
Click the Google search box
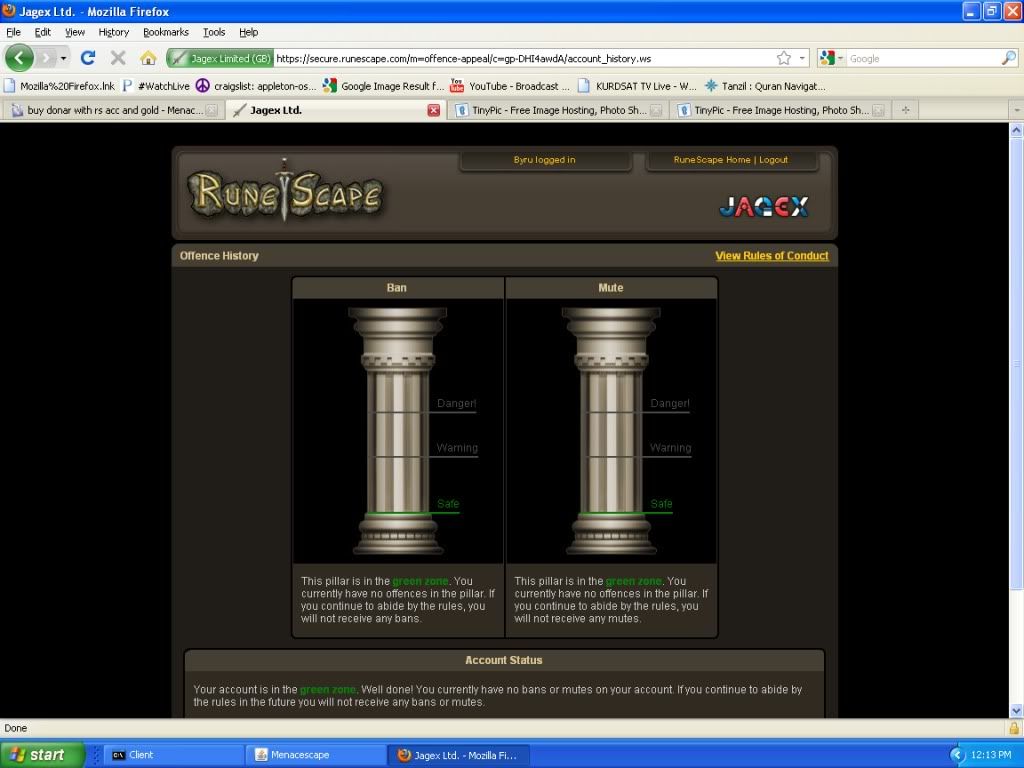coord(923,58)
